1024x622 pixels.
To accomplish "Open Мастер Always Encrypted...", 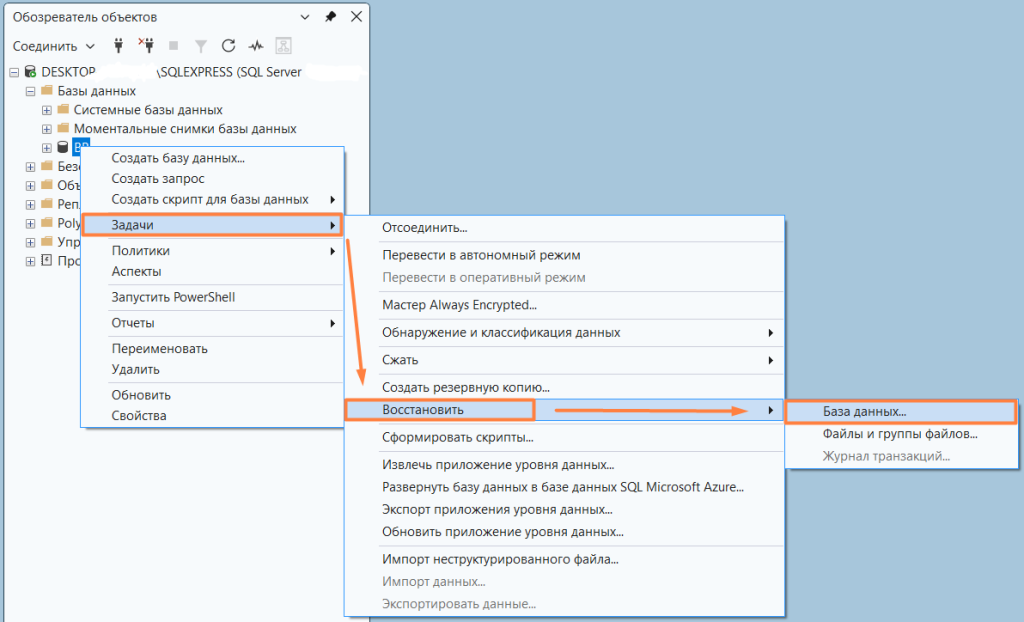I will (x=564, y=305).
